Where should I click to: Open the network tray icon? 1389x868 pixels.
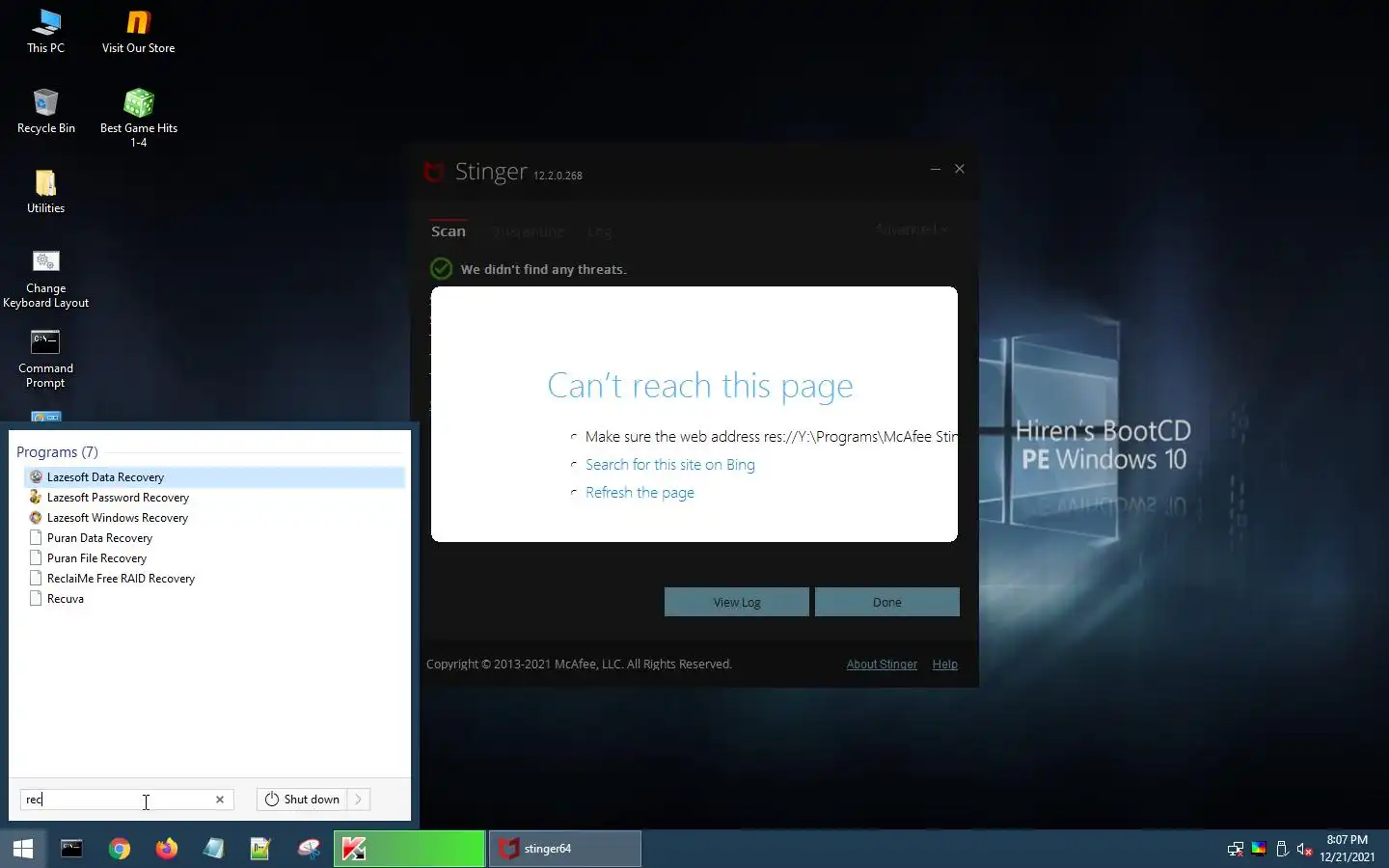[1235, 850]
